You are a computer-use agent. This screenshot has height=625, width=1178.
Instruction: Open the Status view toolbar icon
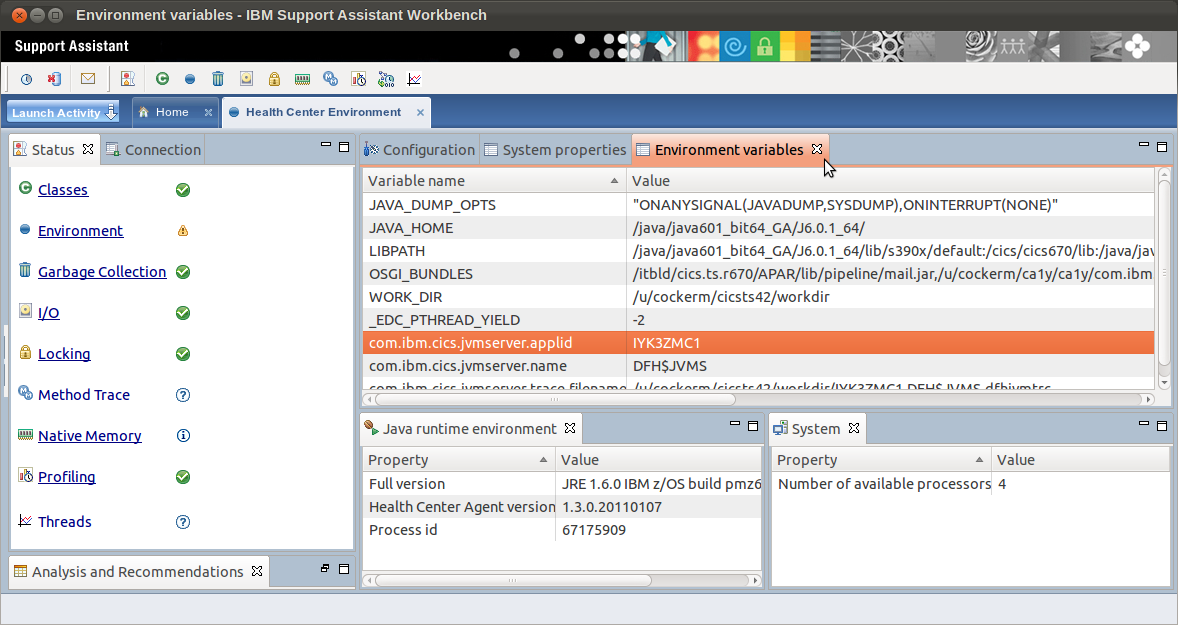[128, 79]
